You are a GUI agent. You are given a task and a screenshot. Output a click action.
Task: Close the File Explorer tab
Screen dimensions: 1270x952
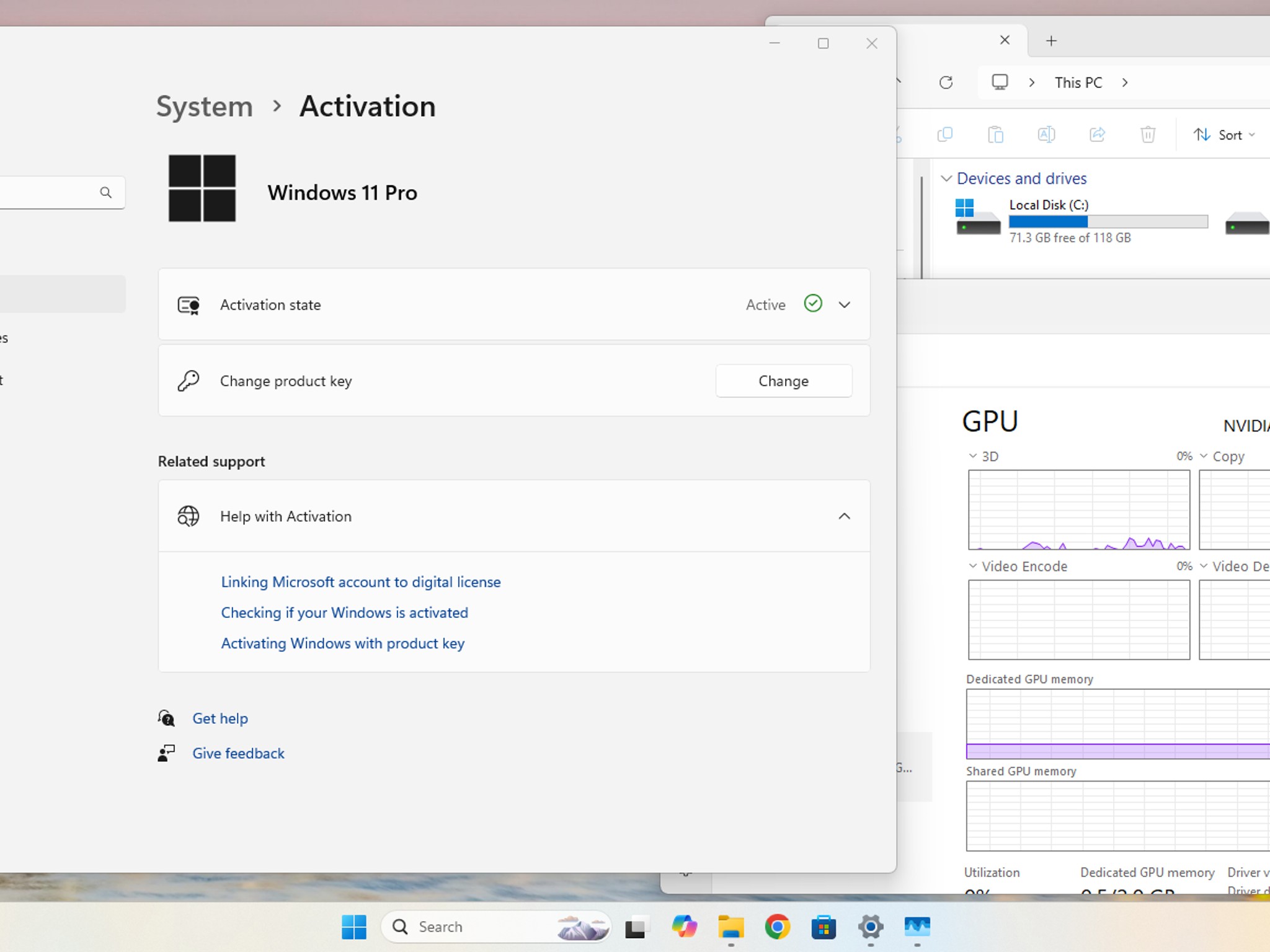pos(1005,40)
